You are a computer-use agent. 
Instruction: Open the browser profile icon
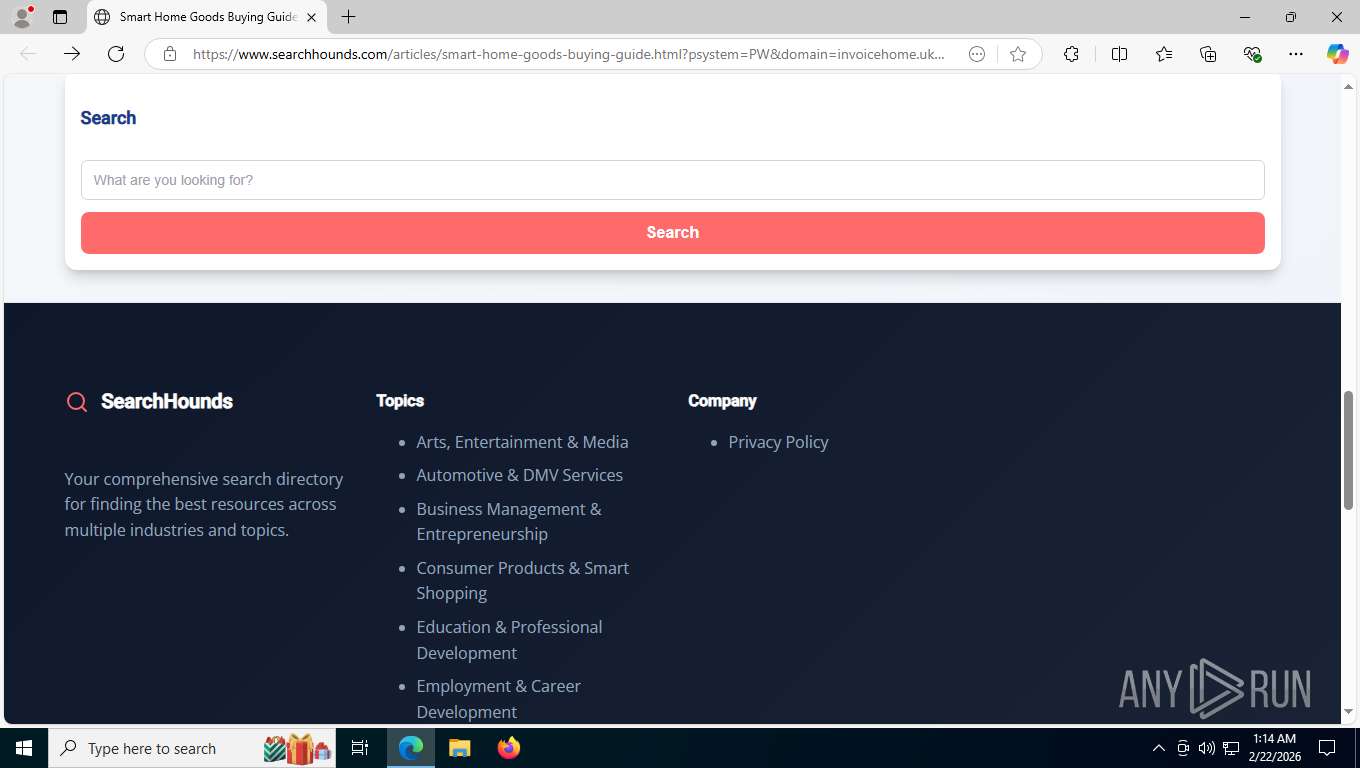coord(22,17)
